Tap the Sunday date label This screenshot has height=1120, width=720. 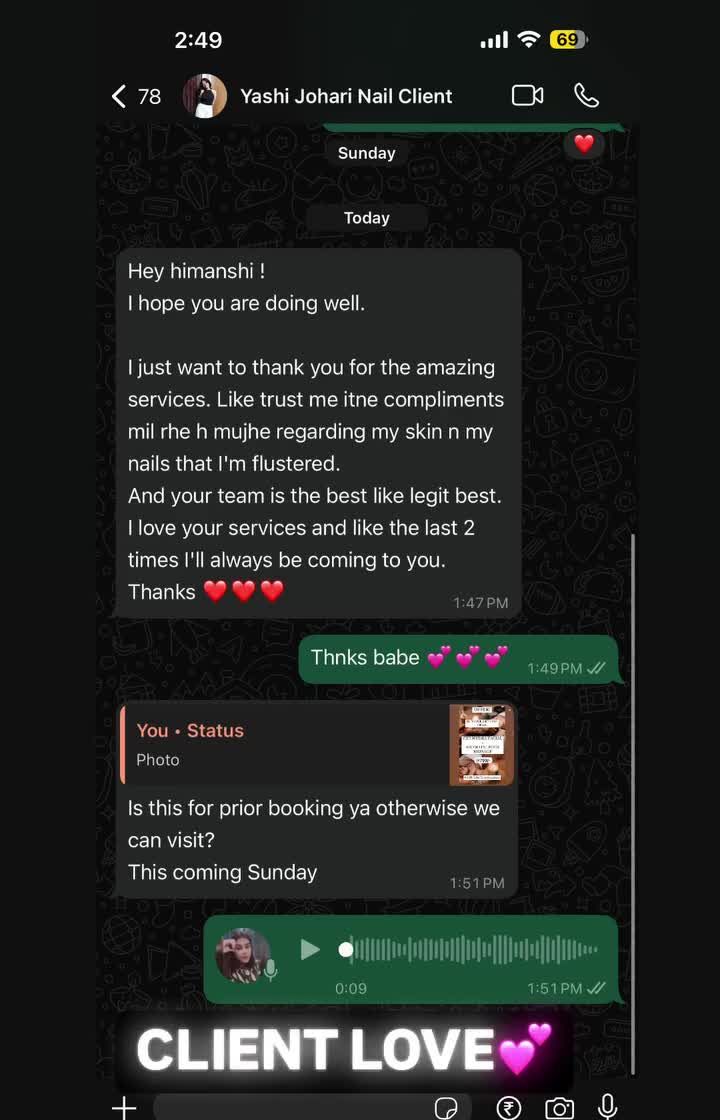[366, 153]
